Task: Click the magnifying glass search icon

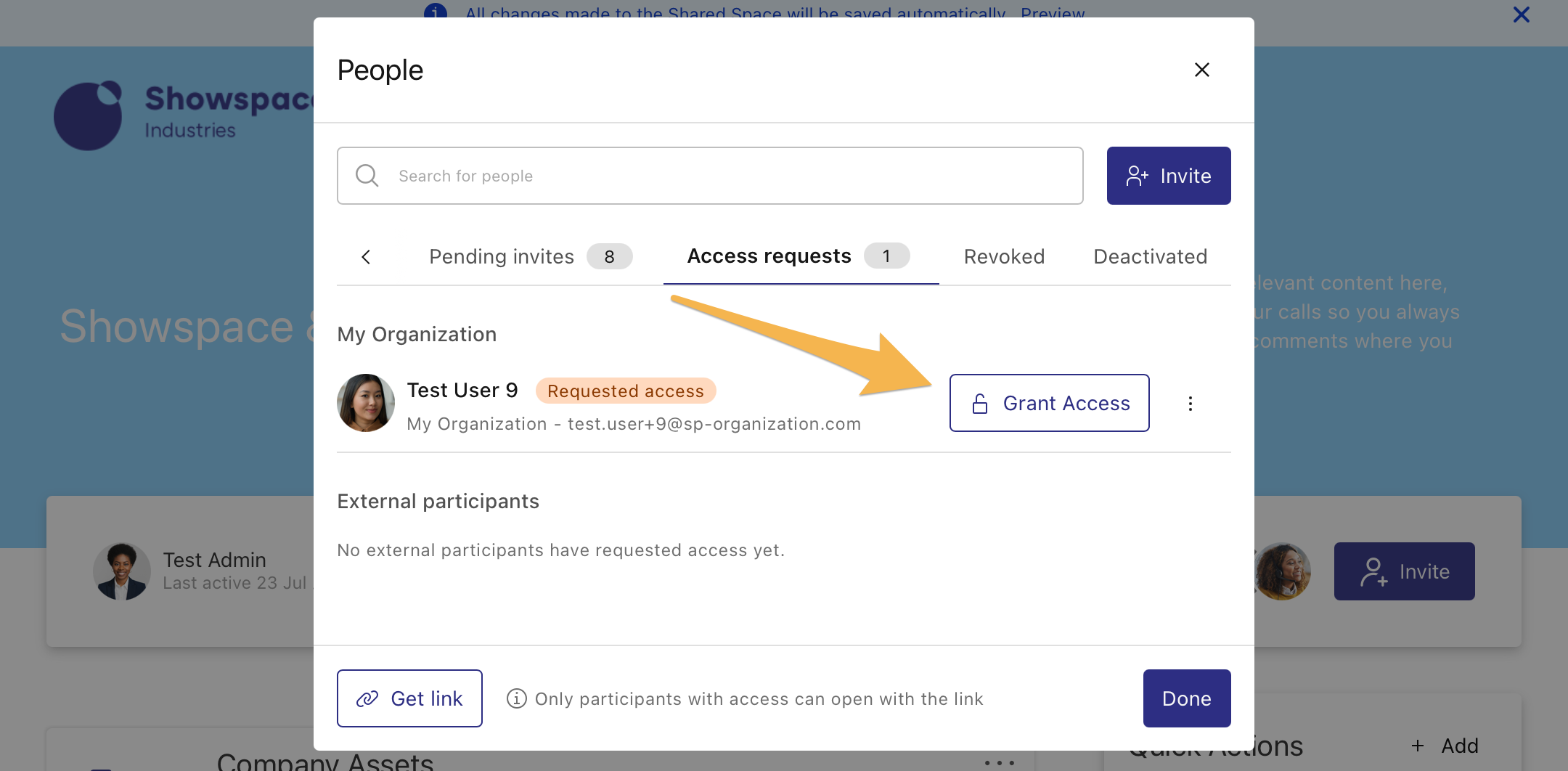Action: [x=367, y=175]
